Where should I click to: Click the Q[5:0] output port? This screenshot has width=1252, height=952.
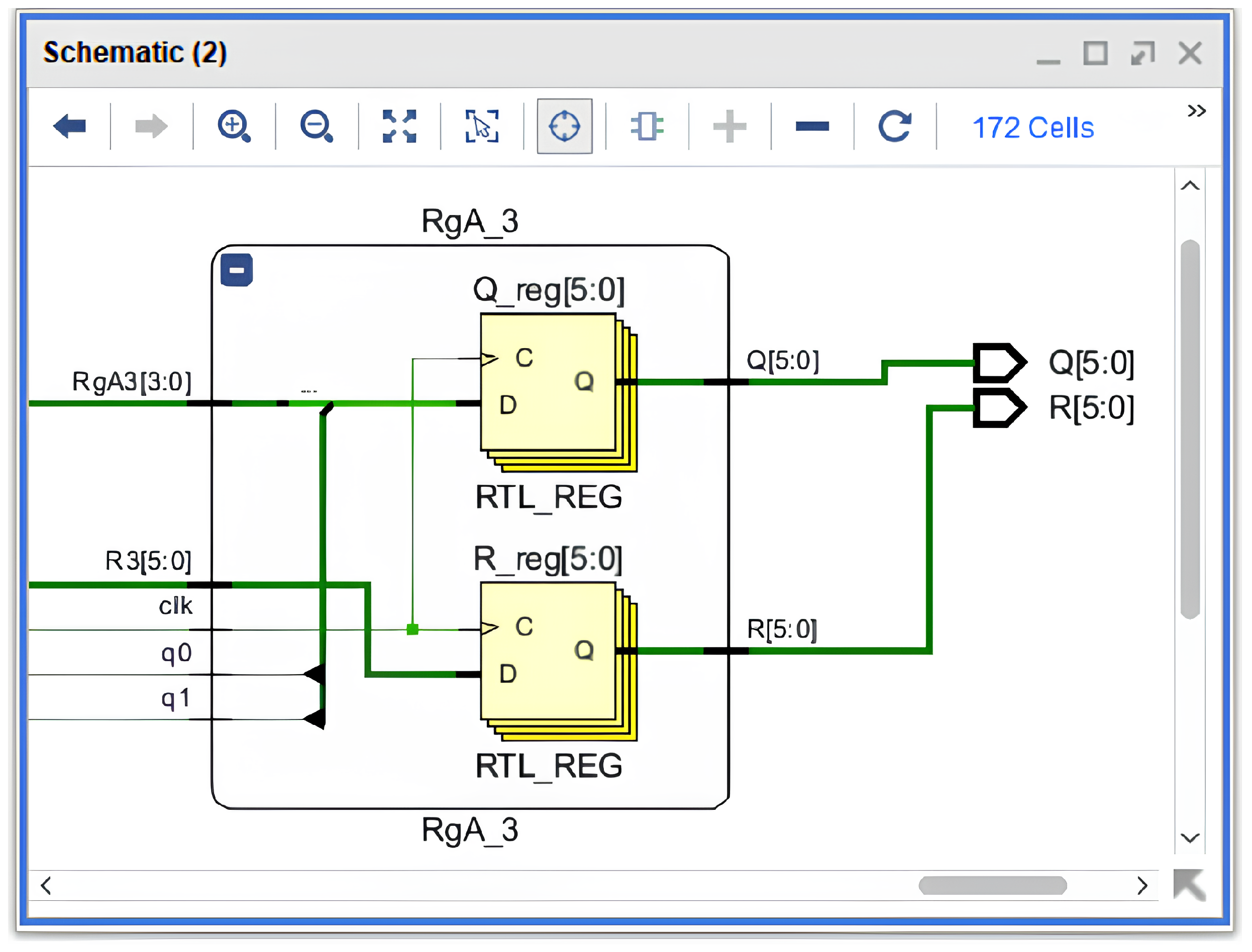tap(999, 363)
